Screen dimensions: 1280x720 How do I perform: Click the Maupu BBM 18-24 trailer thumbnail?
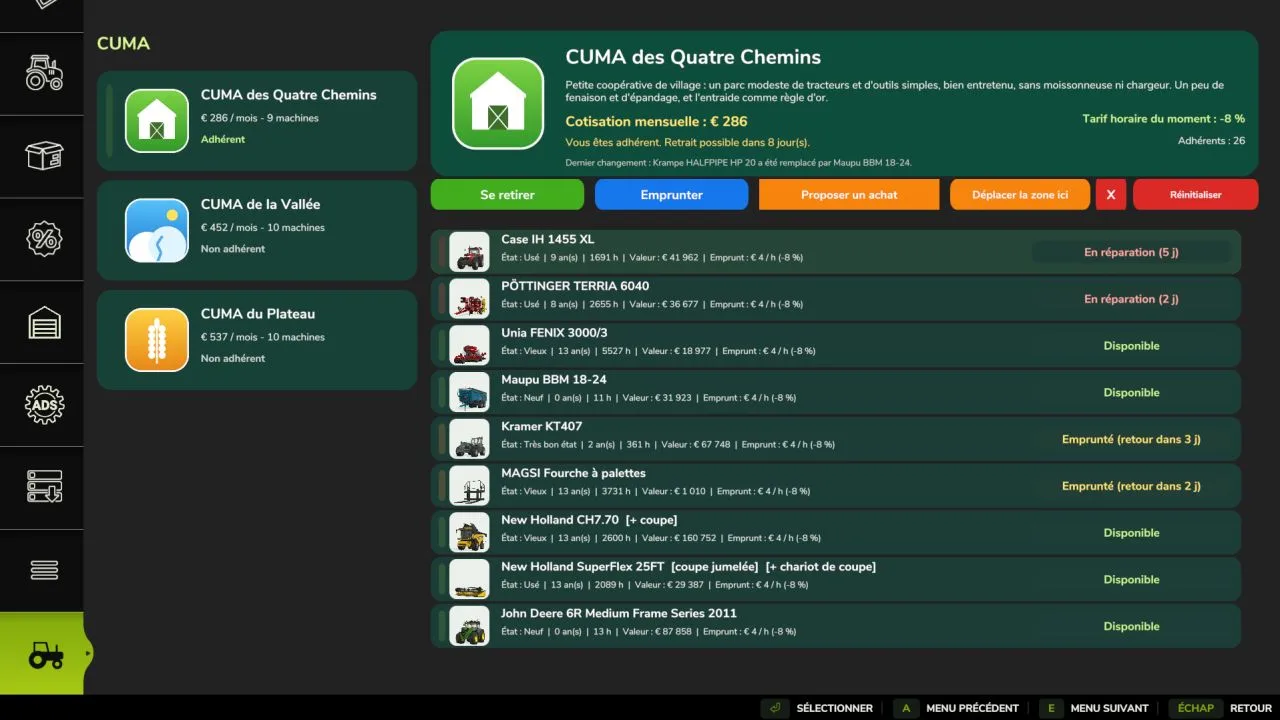click(x=469, y=392)
